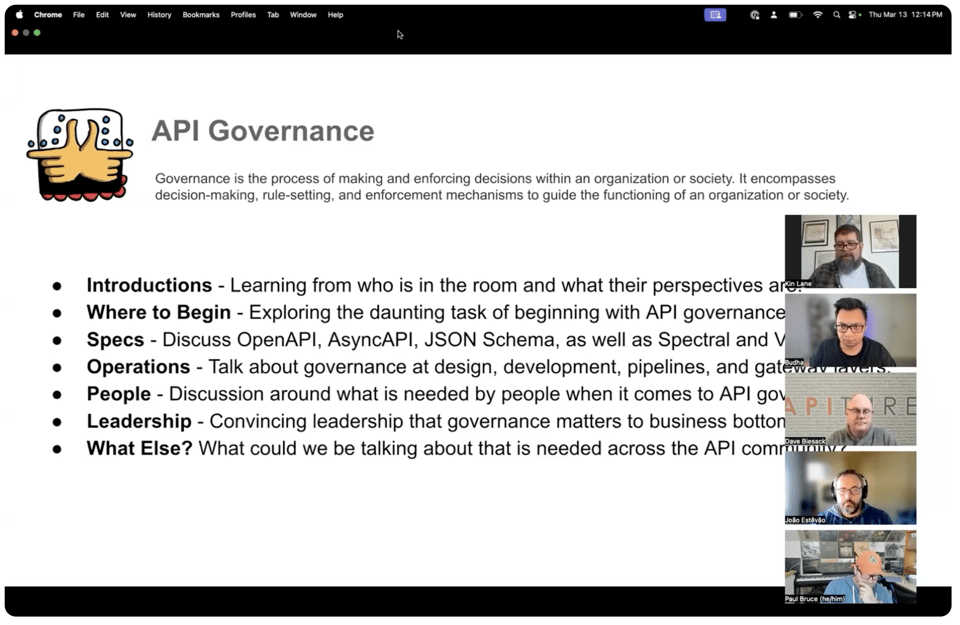Open the Apple menu
960x625 pixels.
point(19,15)
